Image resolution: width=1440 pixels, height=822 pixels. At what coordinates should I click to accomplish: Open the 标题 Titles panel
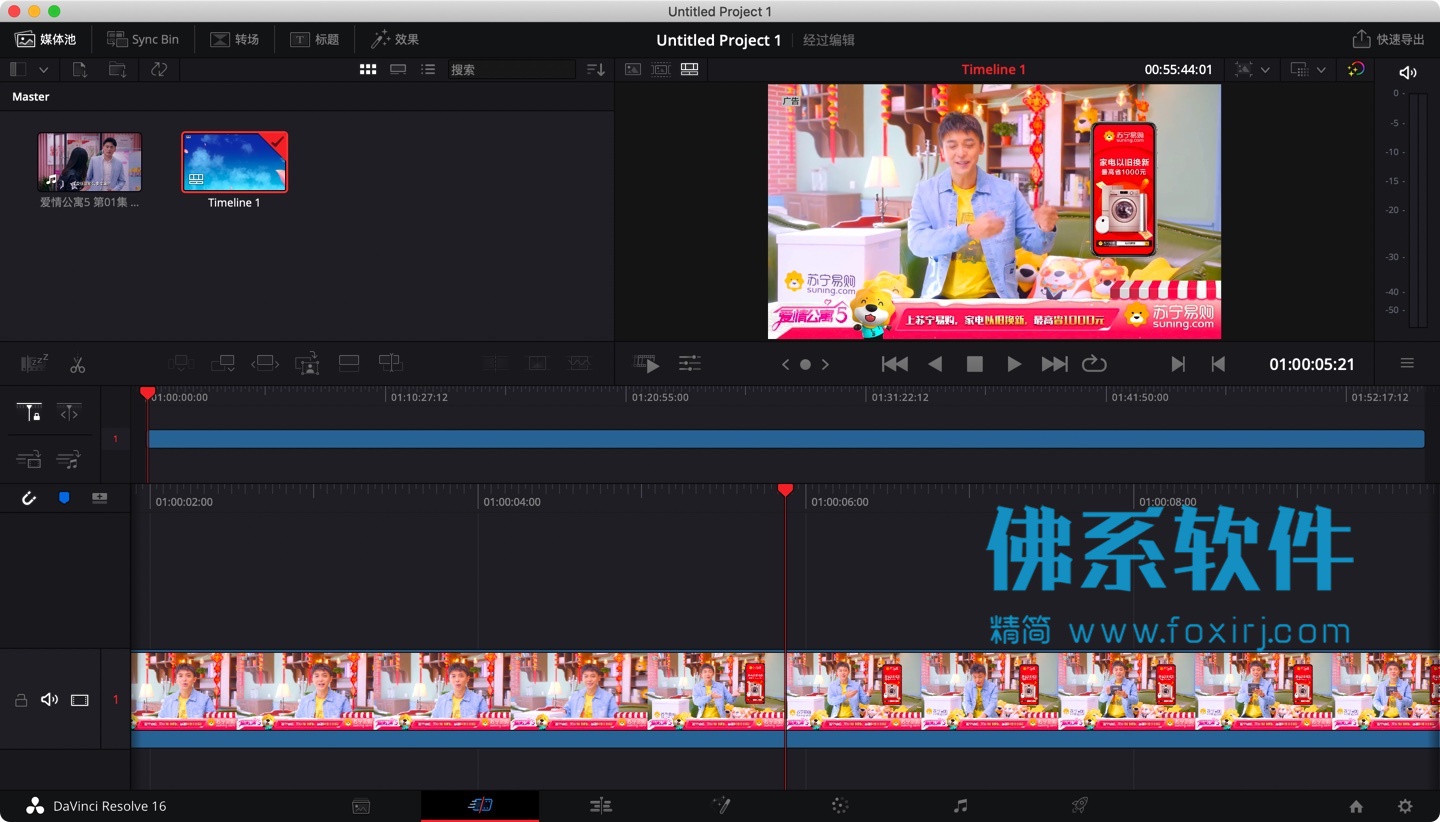click(x=315, y=39)
